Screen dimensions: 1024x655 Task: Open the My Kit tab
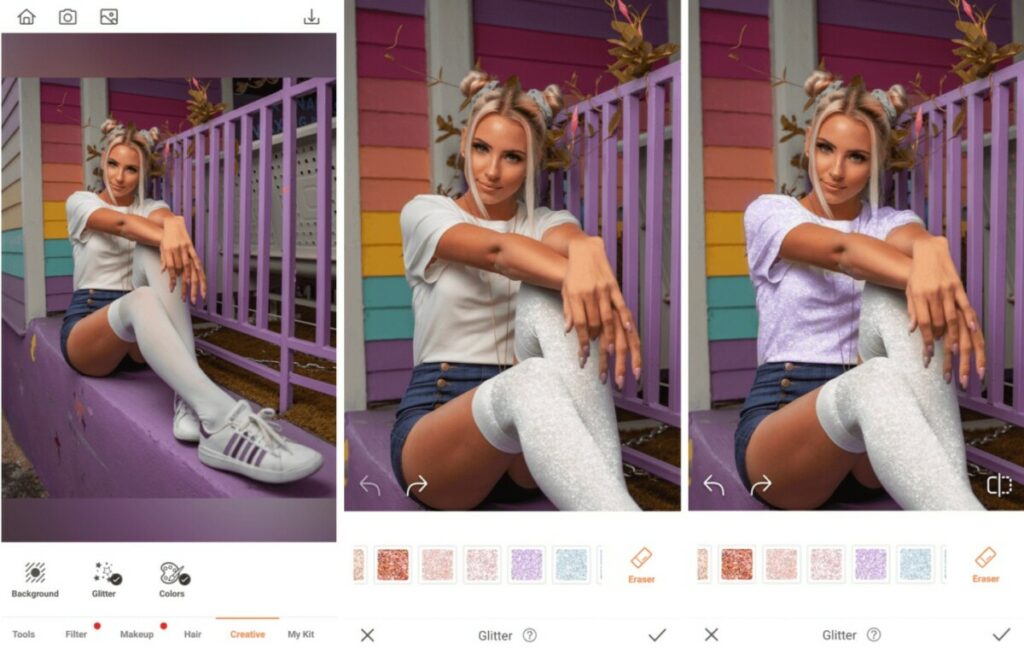(x=301, y=634)
